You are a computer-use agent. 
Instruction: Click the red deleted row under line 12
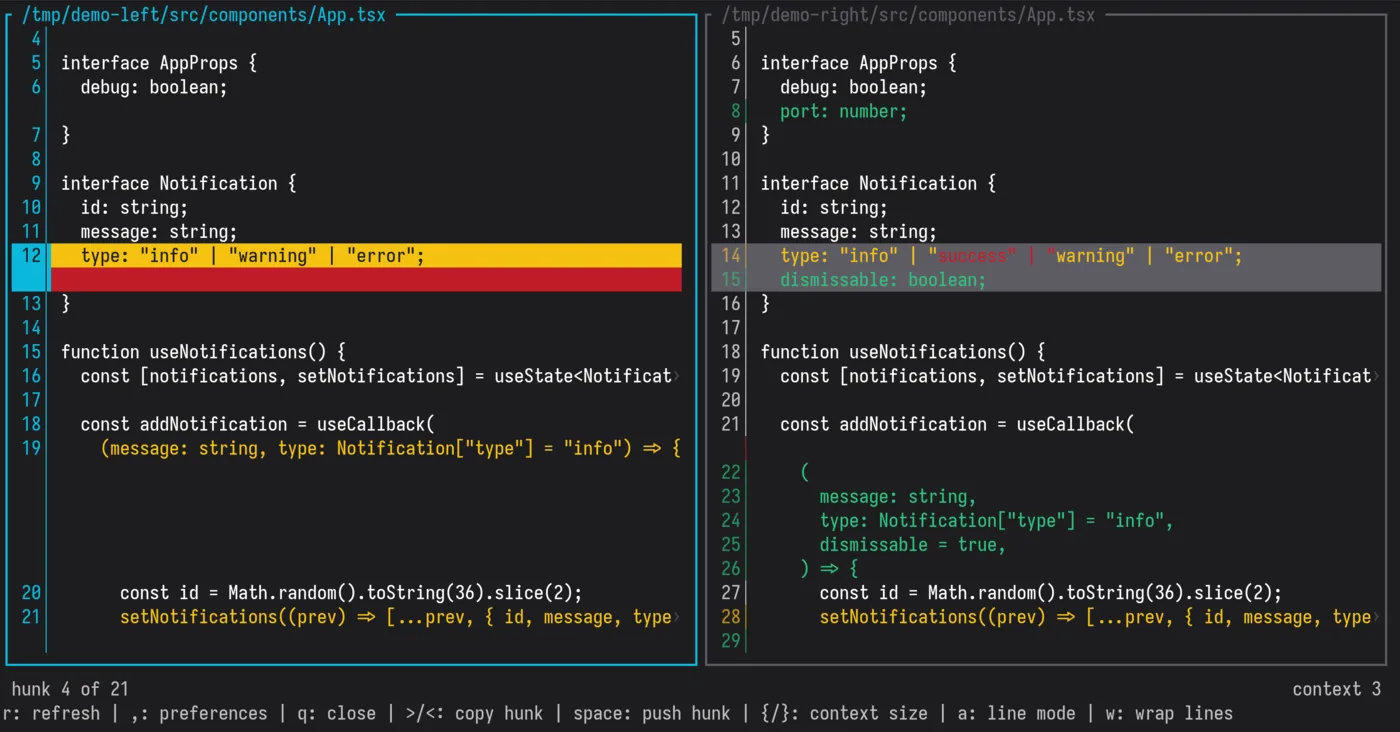coord(366,280)
